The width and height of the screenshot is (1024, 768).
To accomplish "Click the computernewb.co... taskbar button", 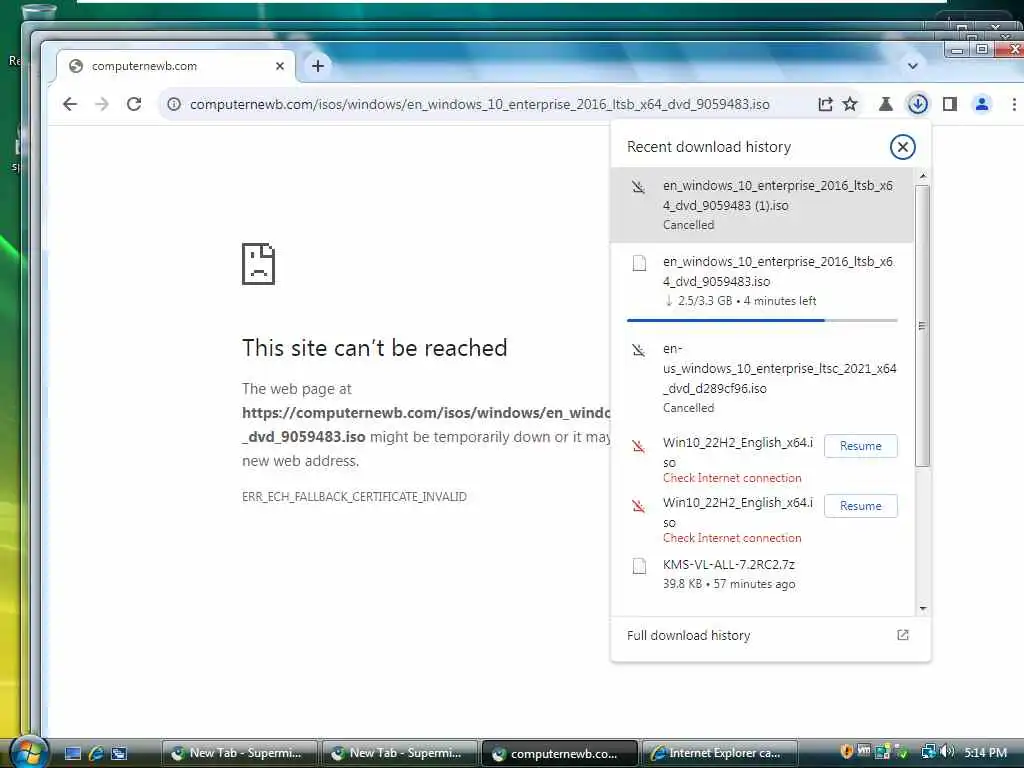I will pos(560,753).
